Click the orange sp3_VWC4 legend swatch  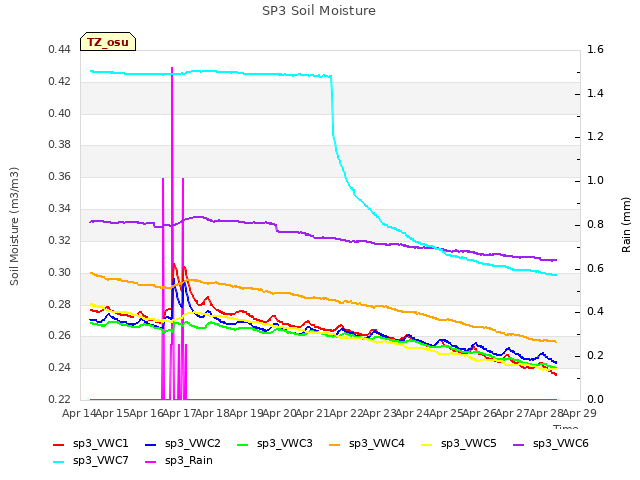[x=335, y=445]
